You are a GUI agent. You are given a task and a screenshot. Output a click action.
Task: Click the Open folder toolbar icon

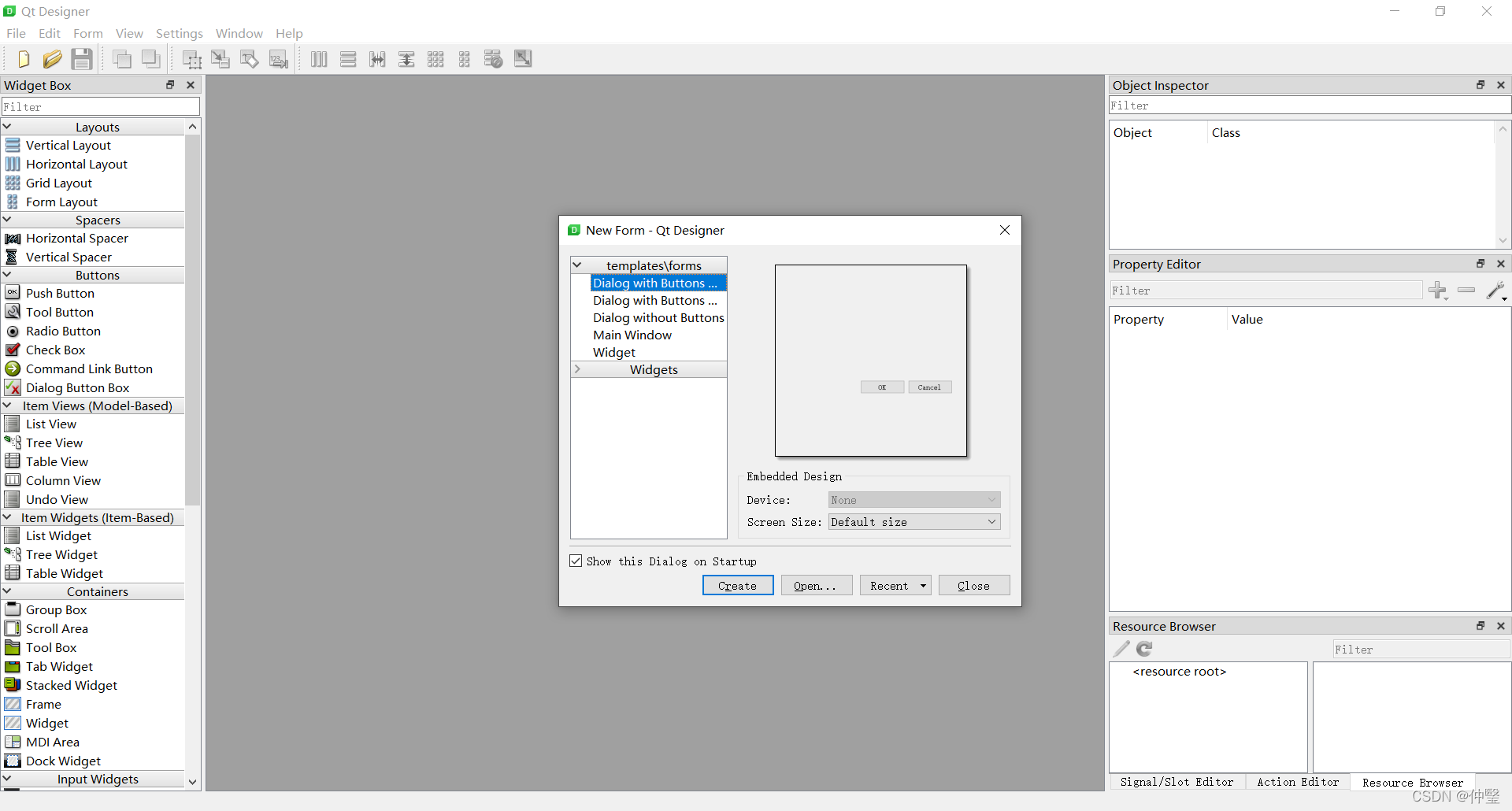coord(52,59)
